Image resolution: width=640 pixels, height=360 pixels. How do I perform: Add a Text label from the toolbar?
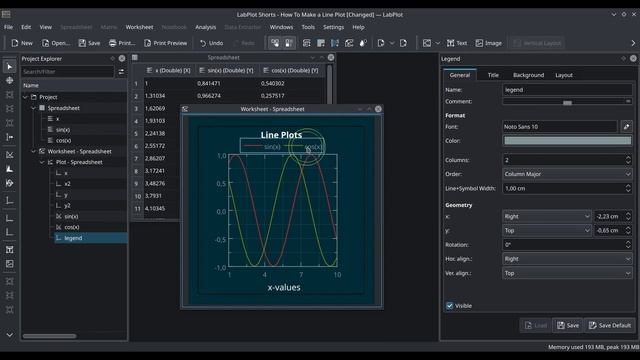coord(457,43)
